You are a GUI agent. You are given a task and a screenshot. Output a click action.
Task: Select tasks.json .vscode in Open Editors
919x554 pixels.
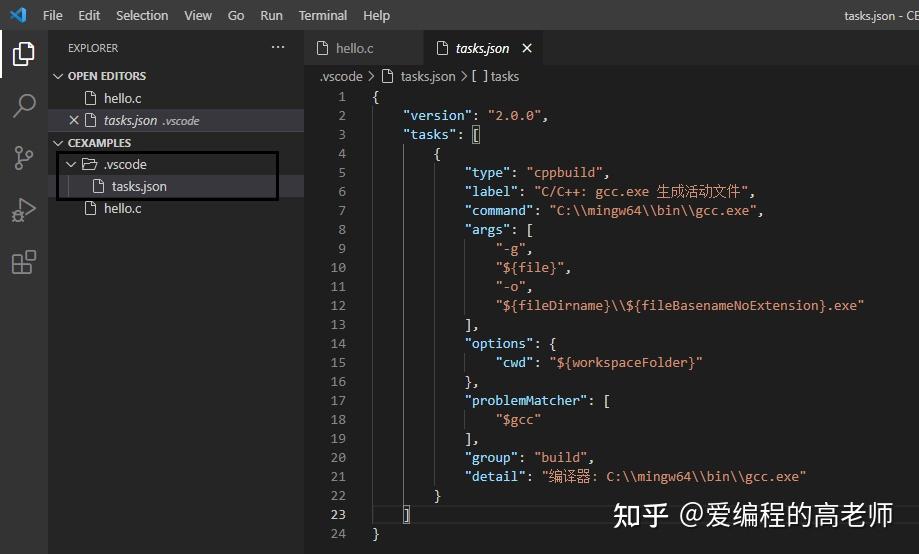(x=176, y=120)
